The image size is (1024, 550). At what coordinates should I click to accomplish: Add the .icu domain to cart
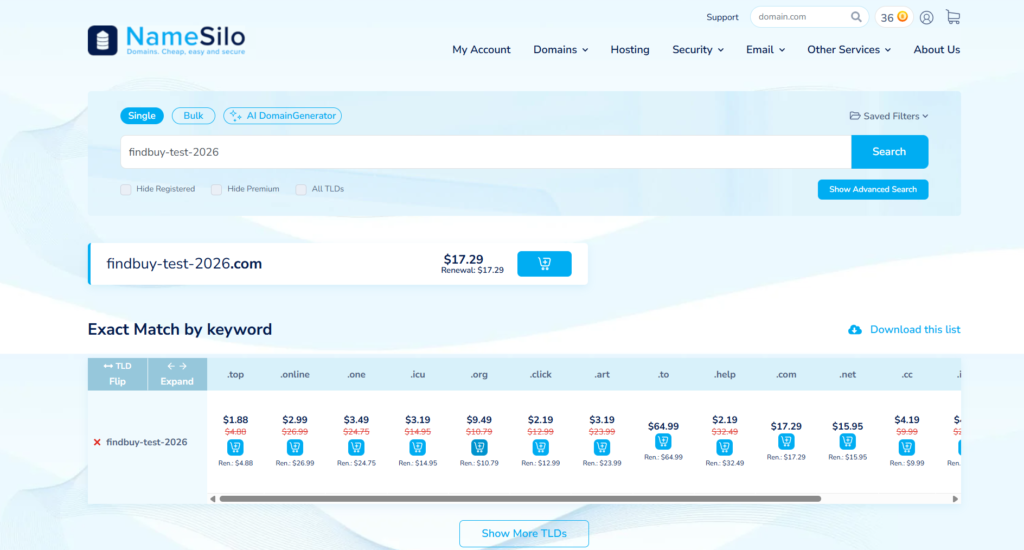pyautogui.click(x=417, y=447)
